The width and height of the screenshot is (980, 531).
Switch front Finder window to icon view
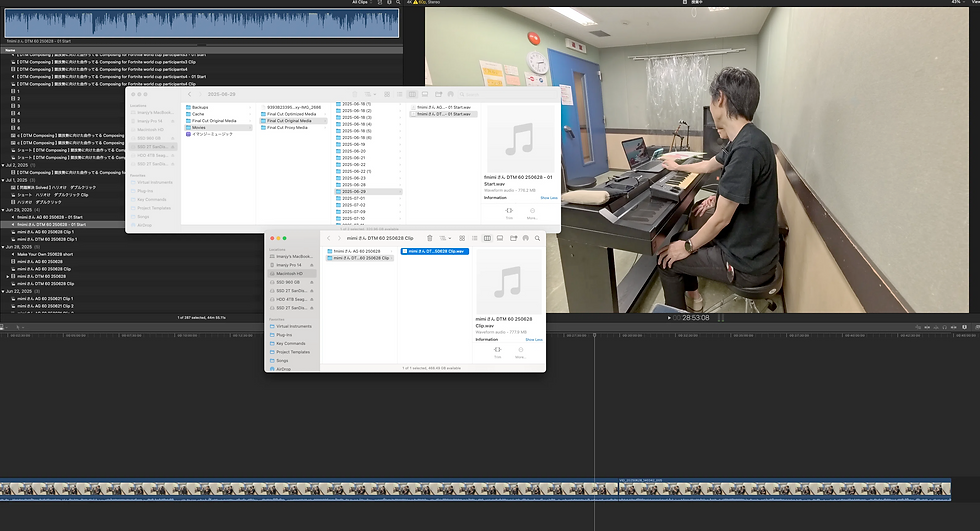tap(462, 238)
